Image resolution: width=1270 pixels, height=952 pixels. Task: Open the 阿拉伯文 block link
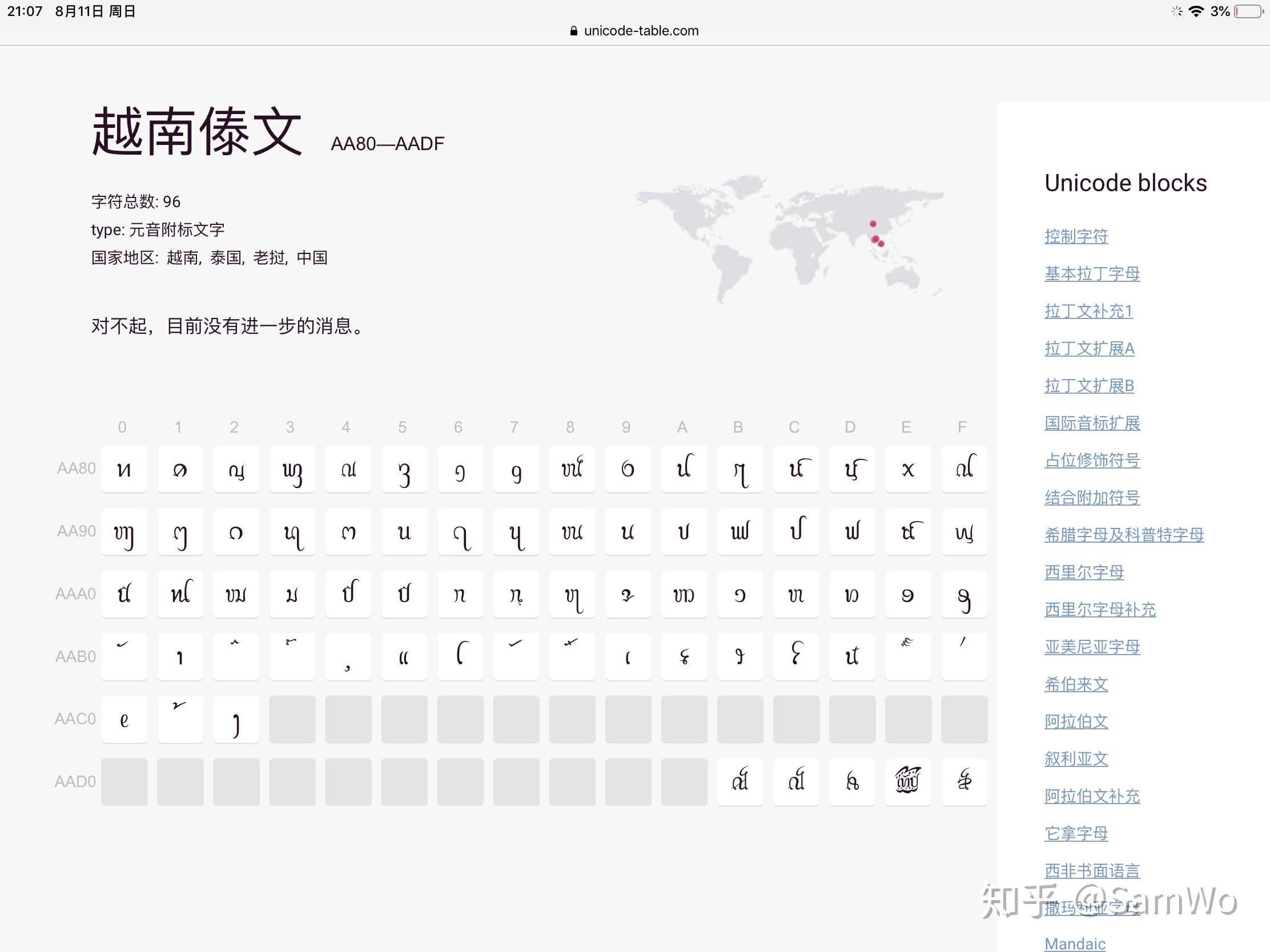point(1076,721)
